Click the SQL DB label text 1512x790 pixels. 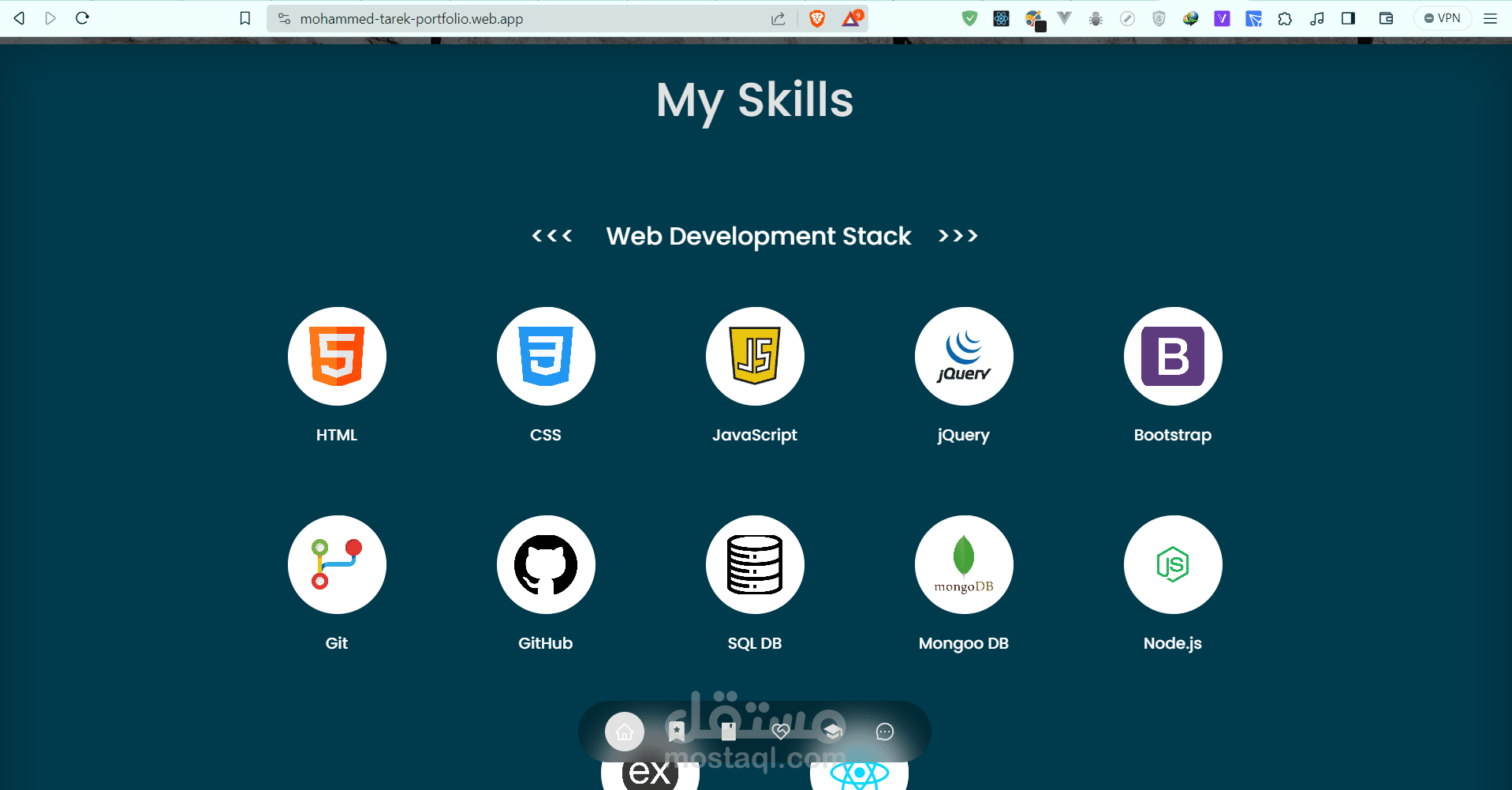(x=755, y=643)
